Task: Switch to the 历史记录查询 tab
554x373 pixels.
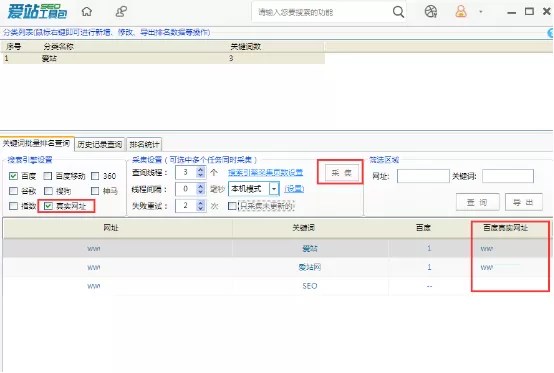Action: click(100, 144)
